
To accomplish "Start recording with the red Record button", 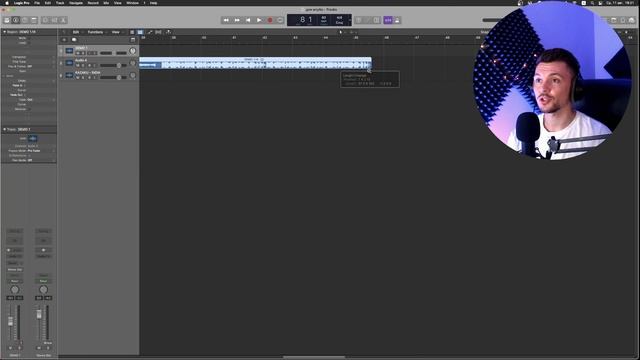I will [x=270, y=20].
